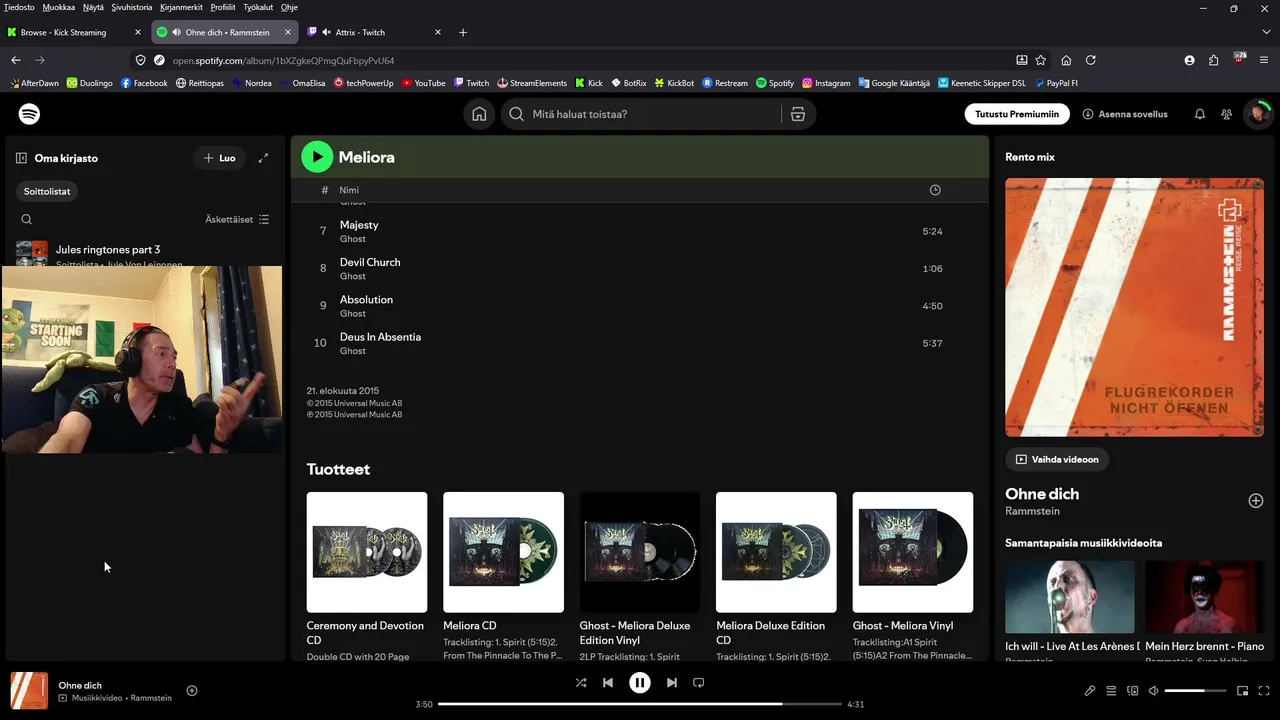Adjust the volume slider
Screen dimensions: 1280x720
pos(1195,691)
